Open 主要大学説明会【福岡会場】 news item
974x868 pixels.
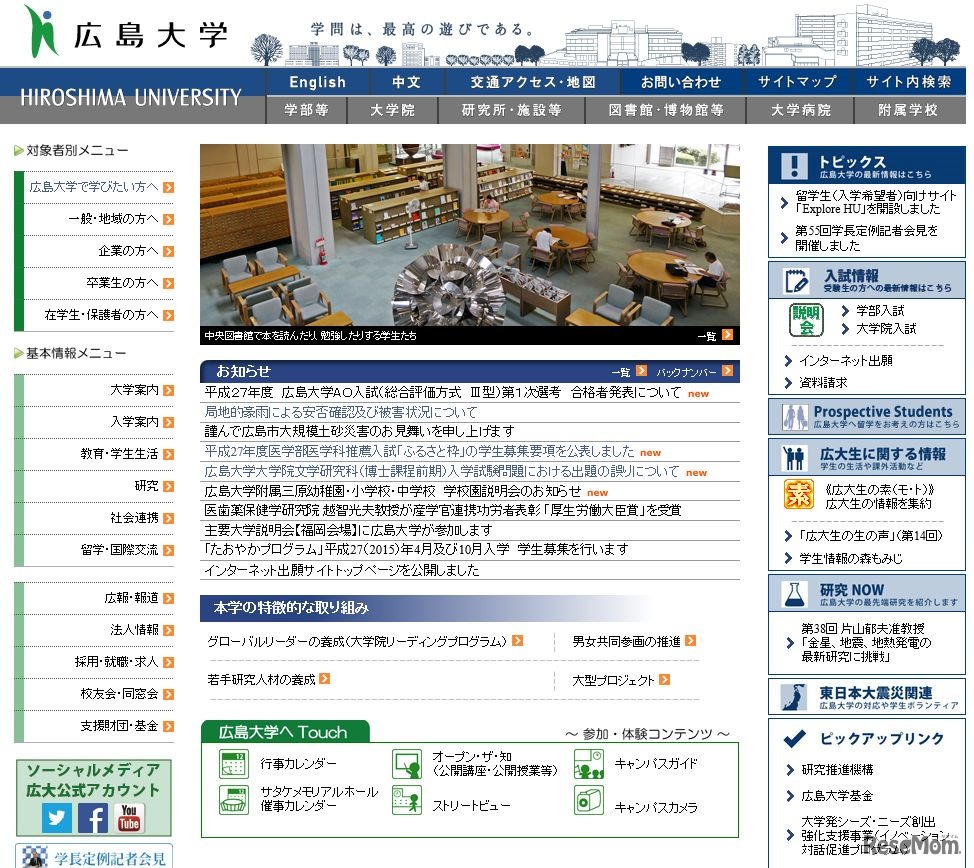click(348, 530)
